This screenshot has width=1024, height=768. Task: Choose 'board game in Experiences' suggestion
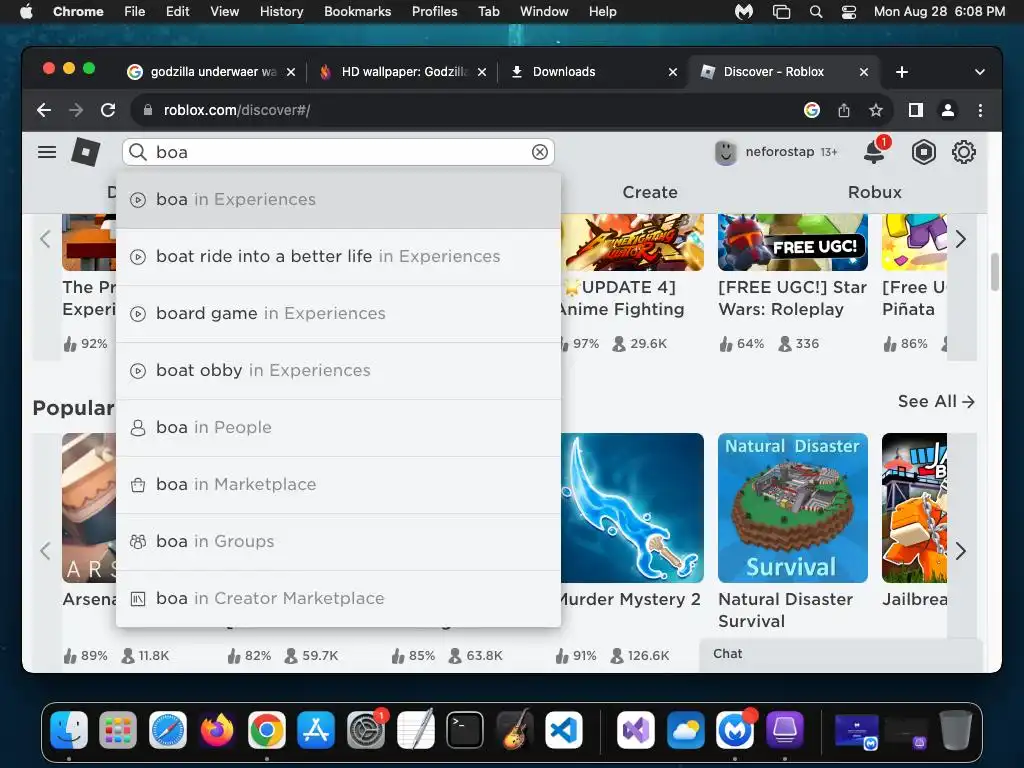338,313
